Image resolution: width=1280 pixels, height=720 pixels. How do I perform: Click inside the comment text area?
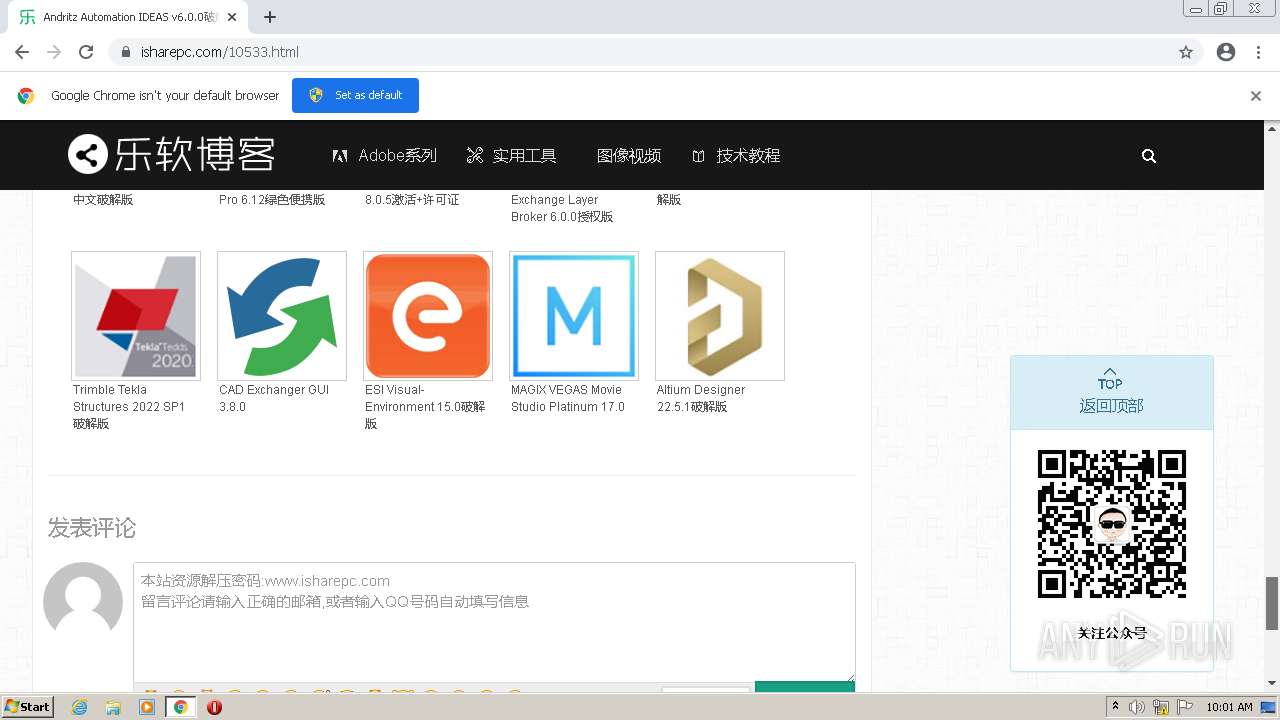coord(494,622)
